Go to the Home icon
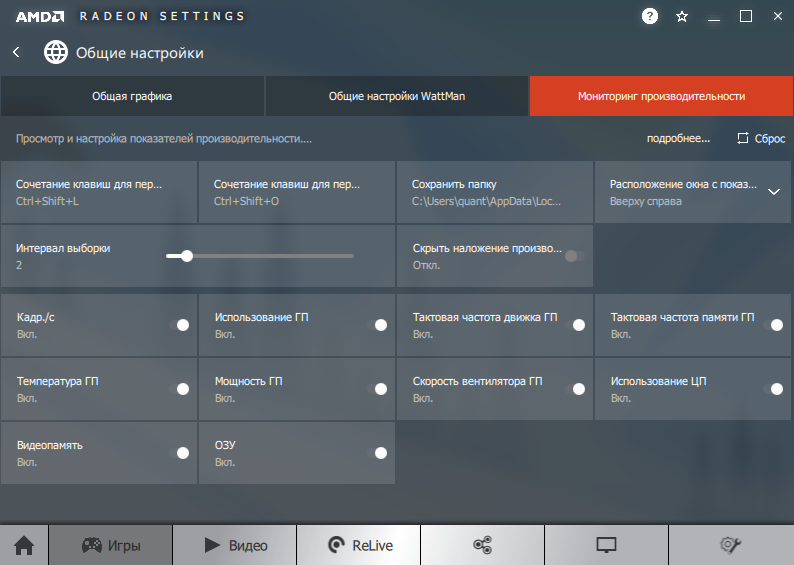794x565 pixels. click(24, 545)
